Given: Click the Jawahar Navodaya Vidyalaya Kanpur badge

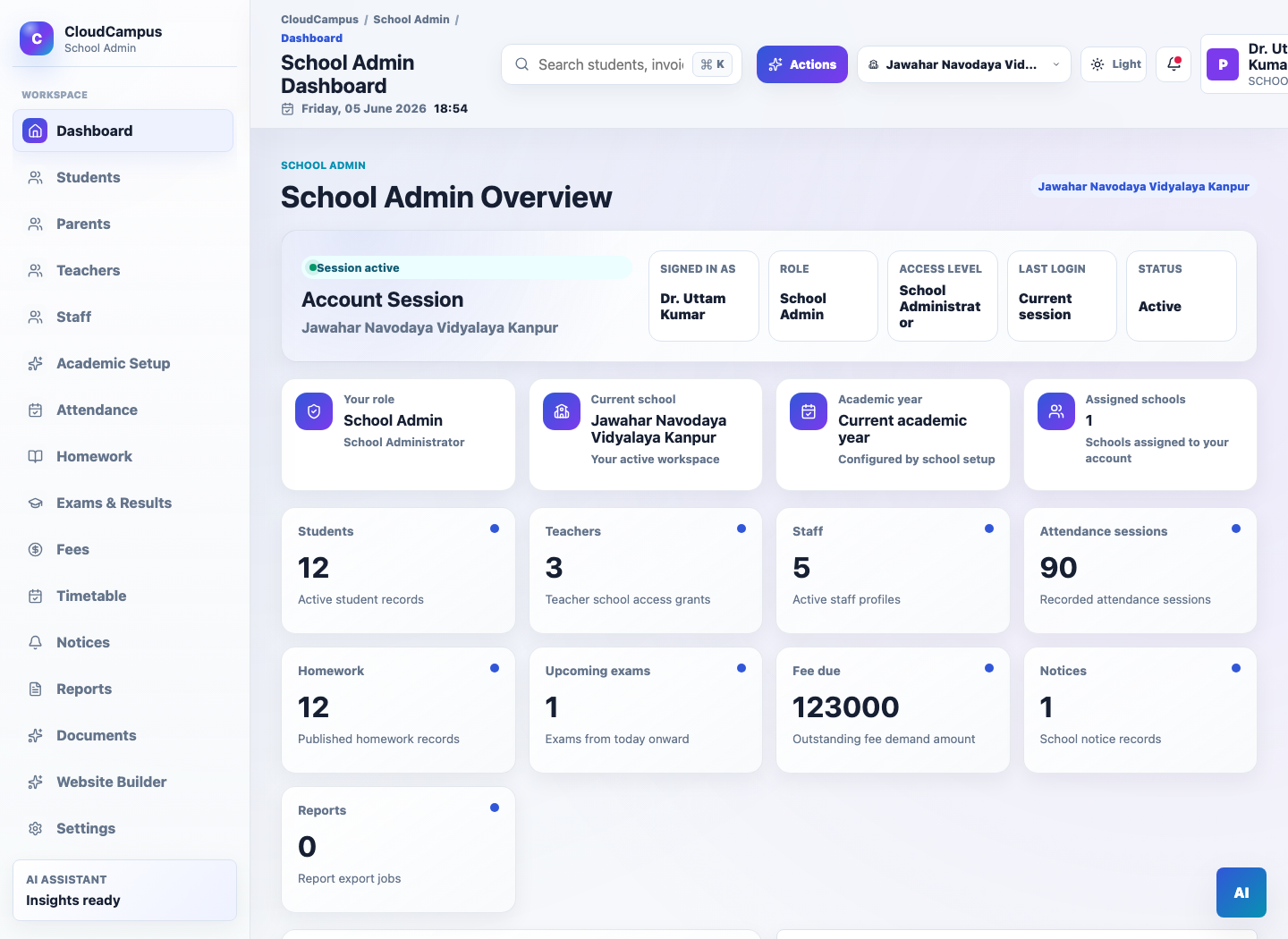Looking at the screenshot, I should point(1143,187).
